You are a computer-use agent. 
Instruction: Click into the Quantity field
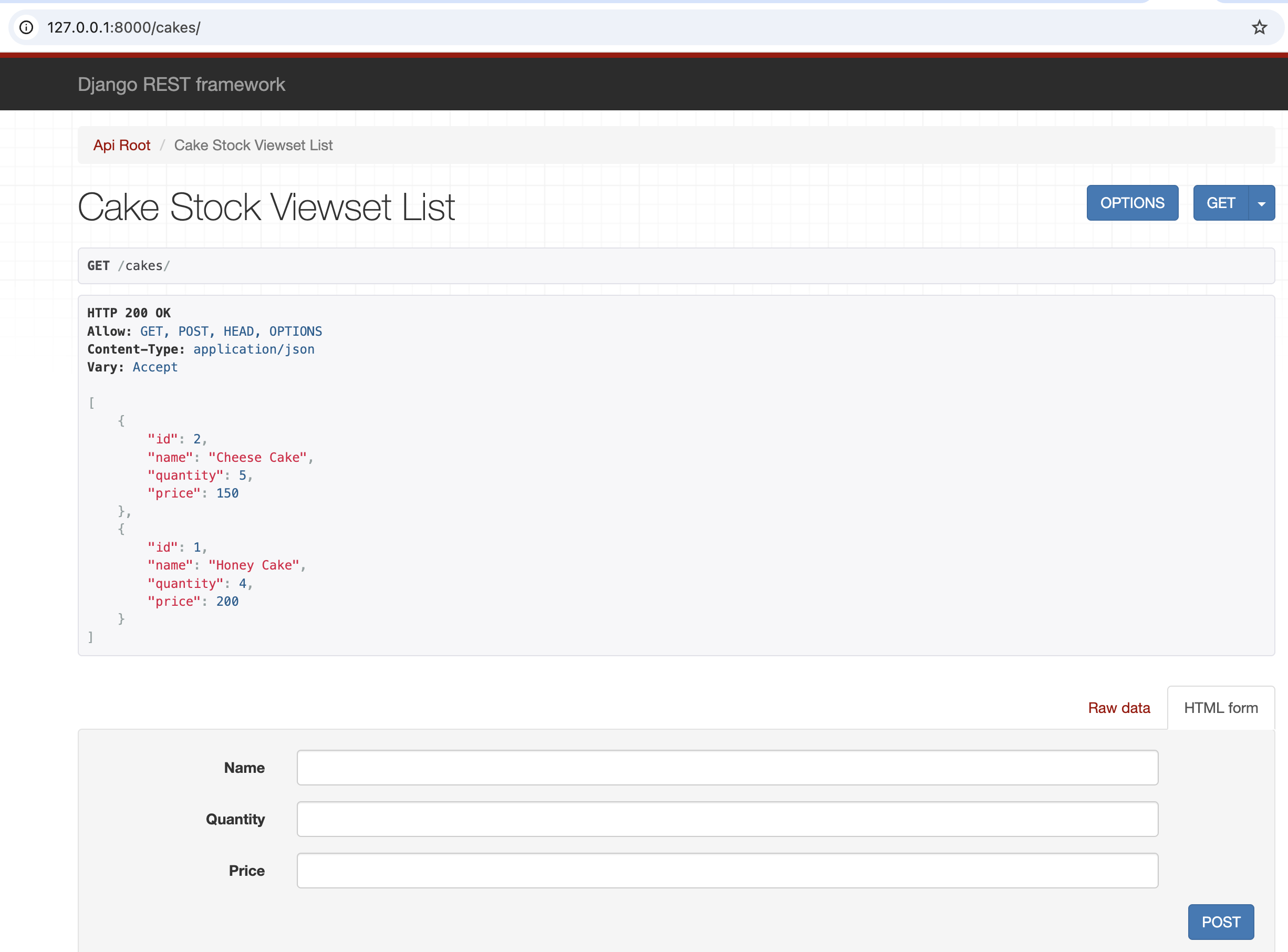[727, 819]
